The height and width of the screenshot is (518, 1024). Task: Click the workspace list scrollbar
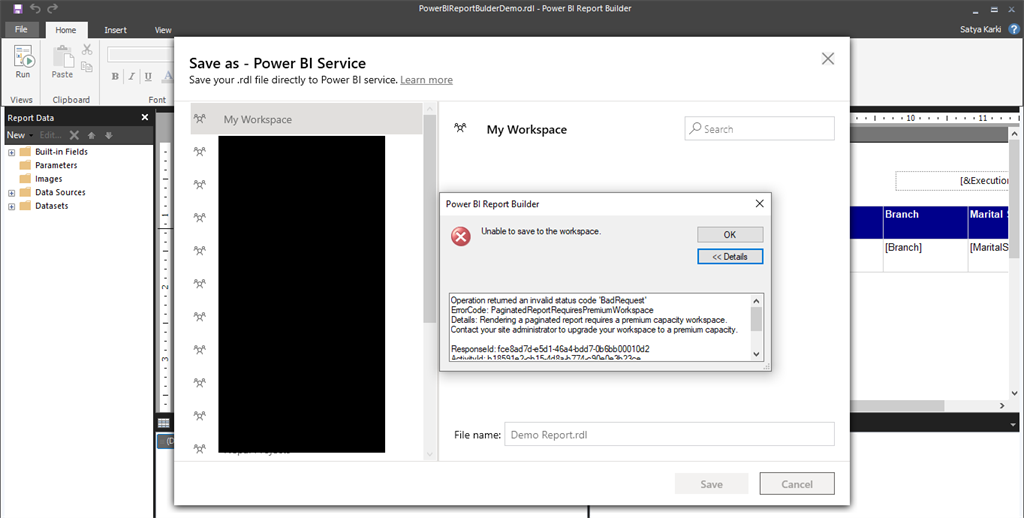[429, 219]
